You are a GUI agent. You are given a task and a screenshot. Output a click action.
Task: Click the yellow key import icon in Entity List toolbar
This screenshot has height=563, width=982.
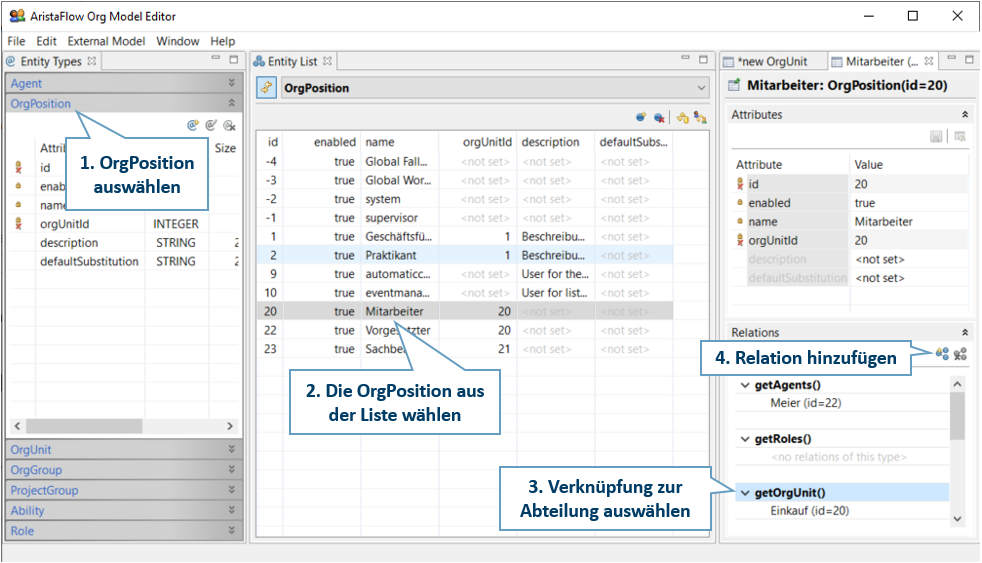coord(683,117)
